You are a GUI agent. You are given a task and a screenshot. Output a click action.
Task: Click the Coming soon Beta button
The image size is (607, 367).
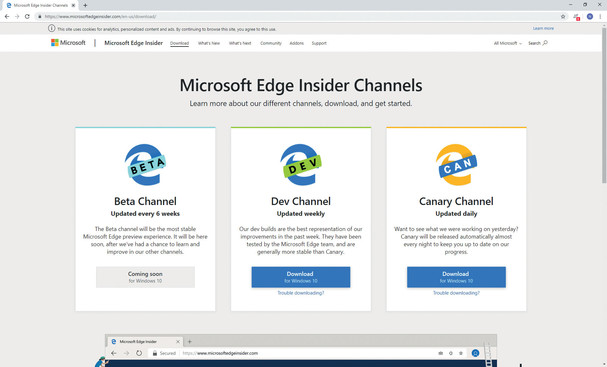[145, 277]
